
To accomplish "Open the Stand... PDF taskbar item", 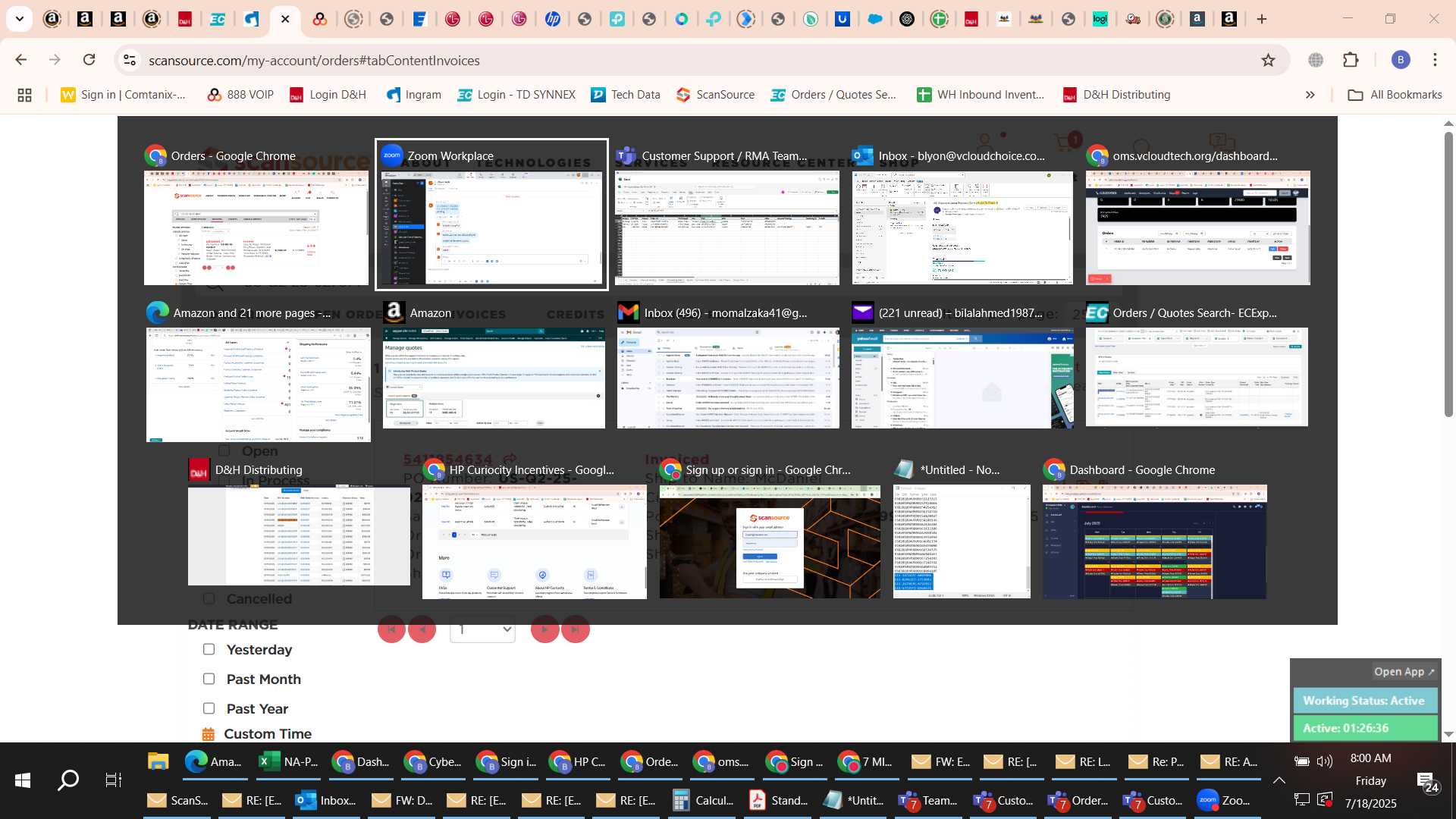I will tap(779, 800).
